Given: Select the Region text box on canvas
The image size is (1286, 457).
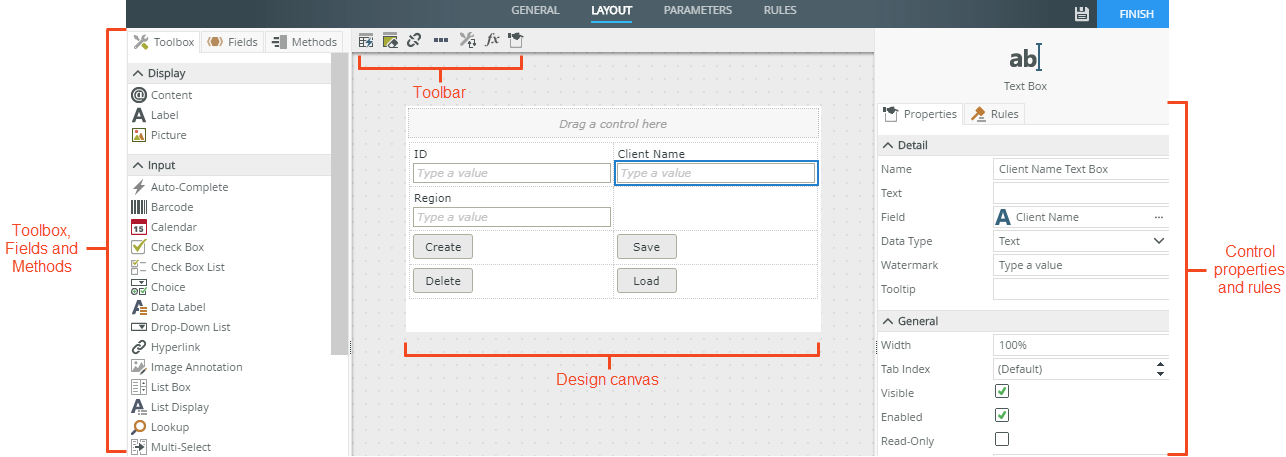Looking at the screenshot, I should click(511, 217).
